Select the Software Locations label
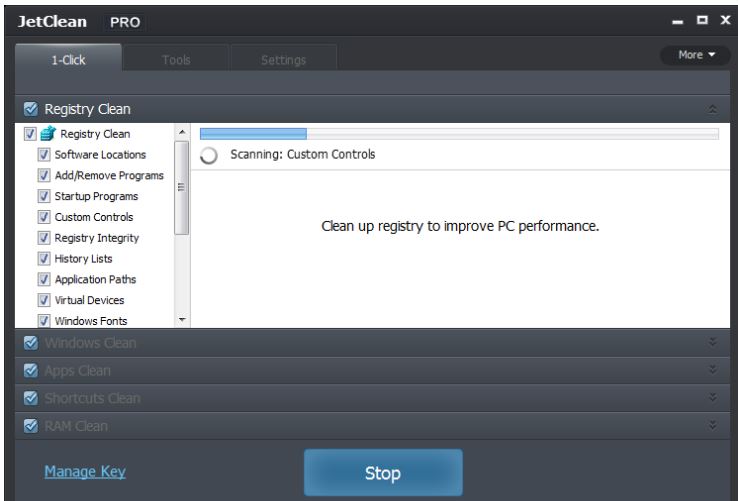 point(100,154)
